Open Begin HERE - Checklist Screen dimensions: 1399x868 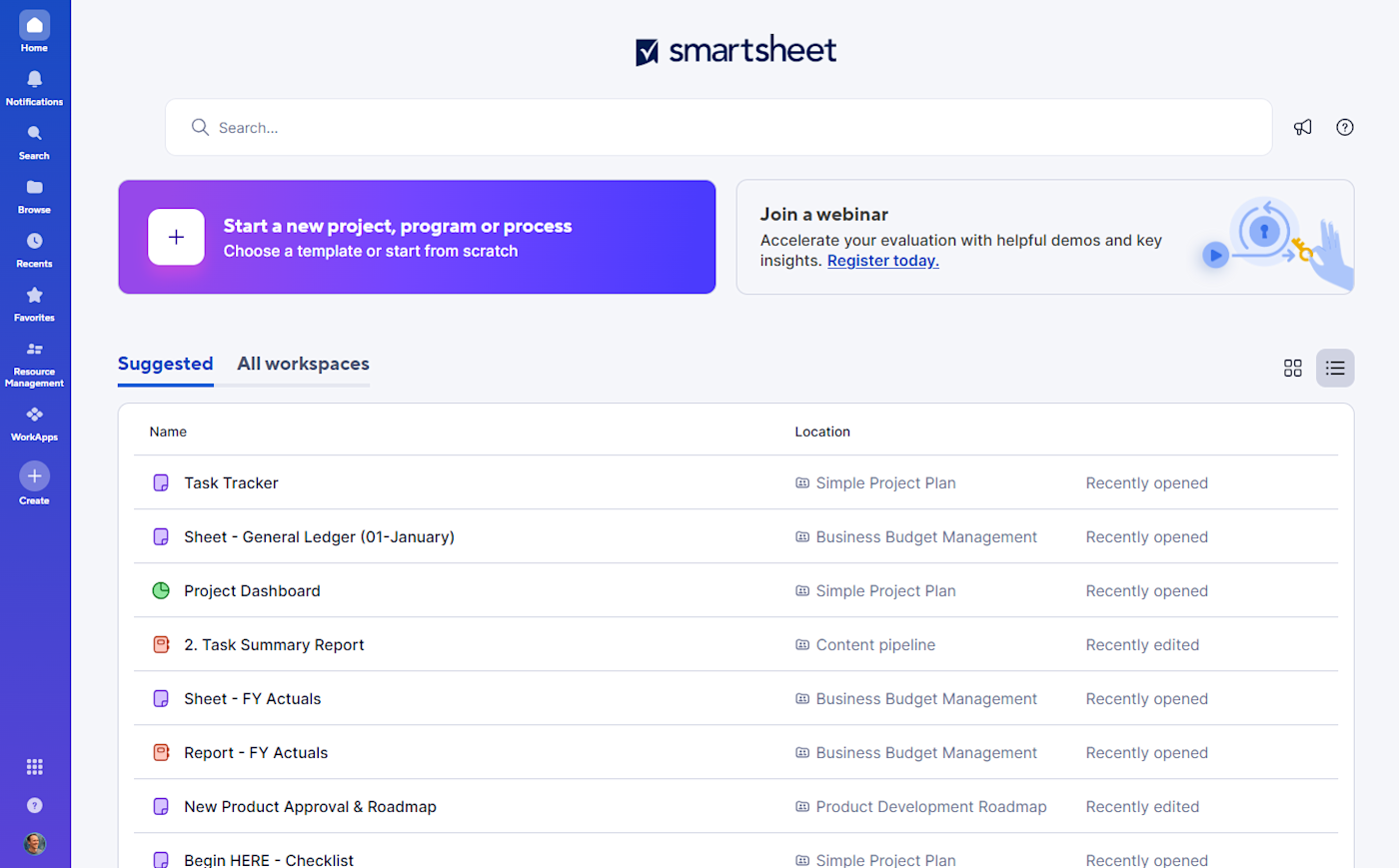[x=269, y=859]
